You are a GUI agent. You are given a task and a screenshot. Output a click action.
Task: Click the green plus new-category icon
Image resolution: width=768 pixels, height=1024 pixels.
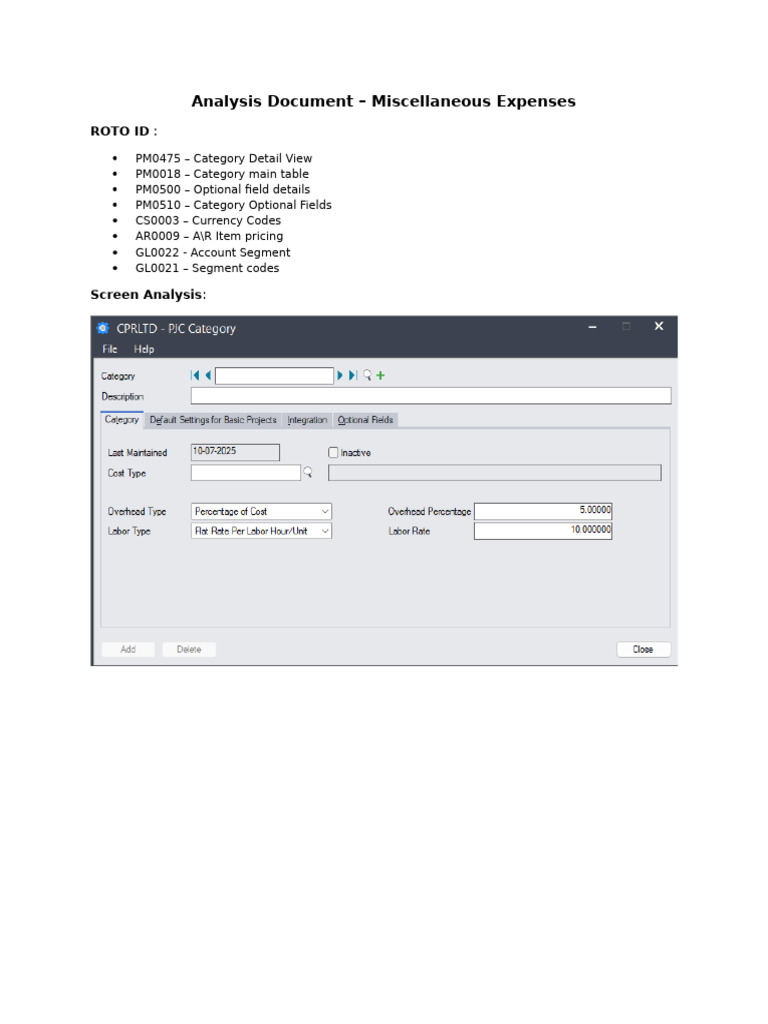point(381,376)
